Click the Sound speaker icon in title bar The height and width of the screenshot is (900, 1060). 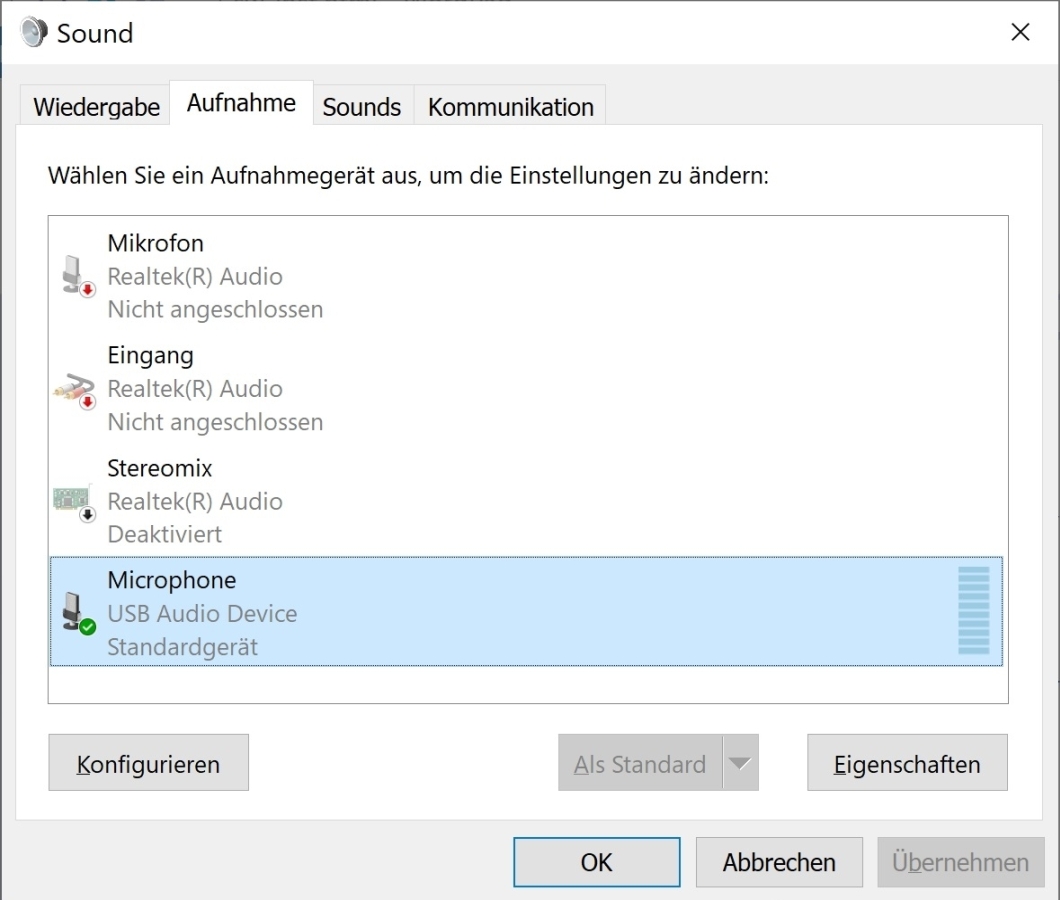[33, 33]
